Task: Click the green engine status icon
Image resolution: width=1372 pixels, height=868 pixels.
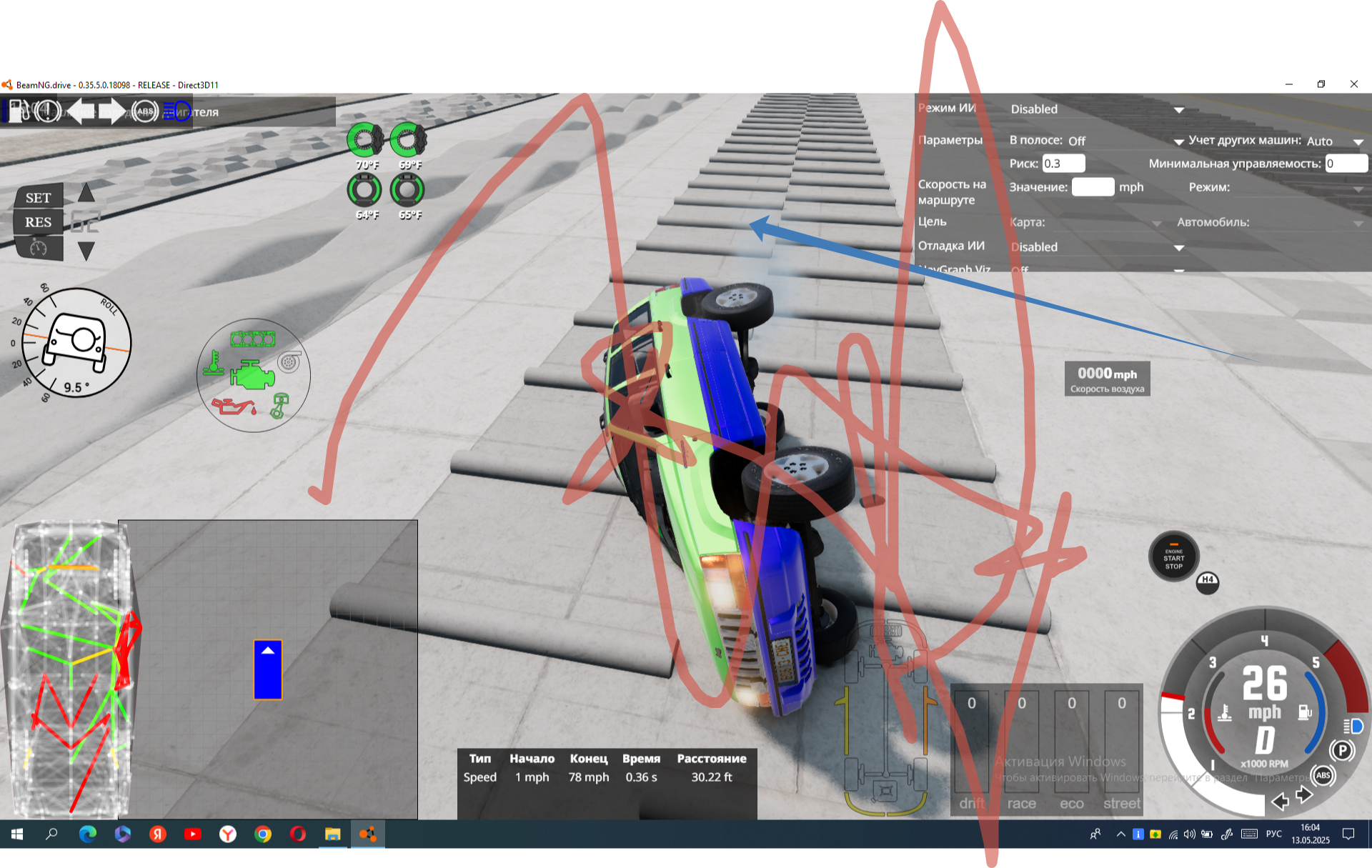Action: 252,374
